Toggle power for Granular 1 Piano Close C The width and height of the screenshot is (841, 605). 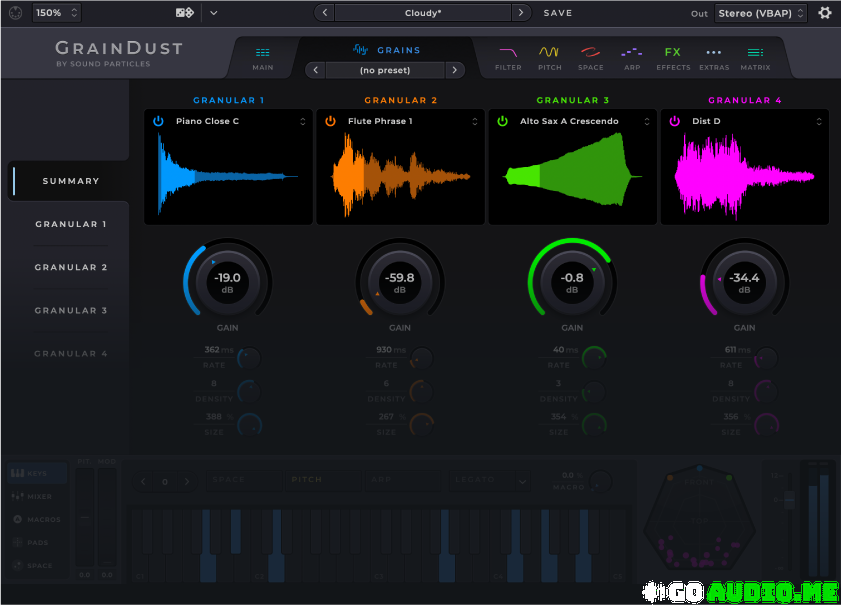click(159, 121)
